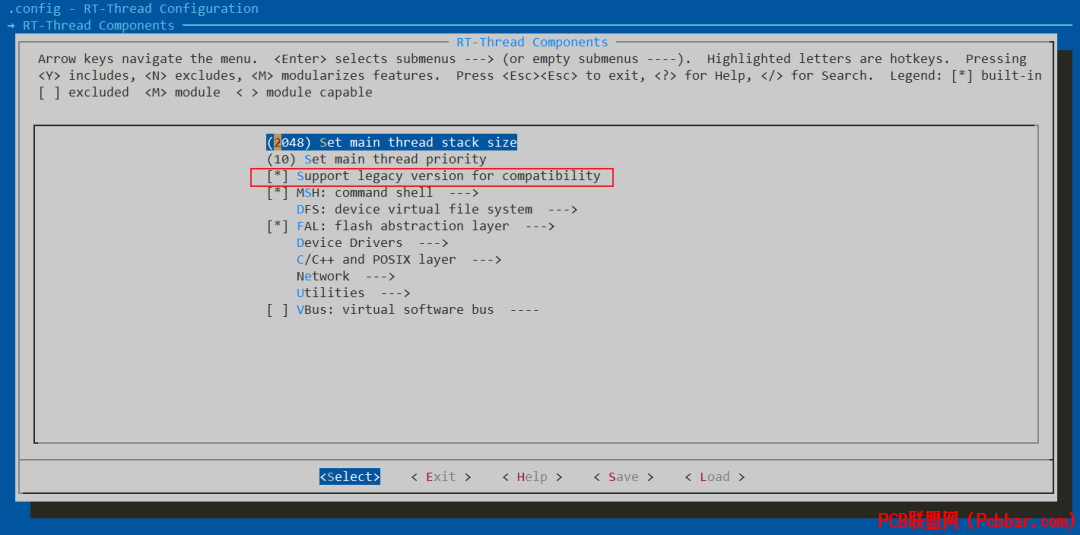The image size is (1080, 535).
Task: Click the Help button
Action: 532,476
